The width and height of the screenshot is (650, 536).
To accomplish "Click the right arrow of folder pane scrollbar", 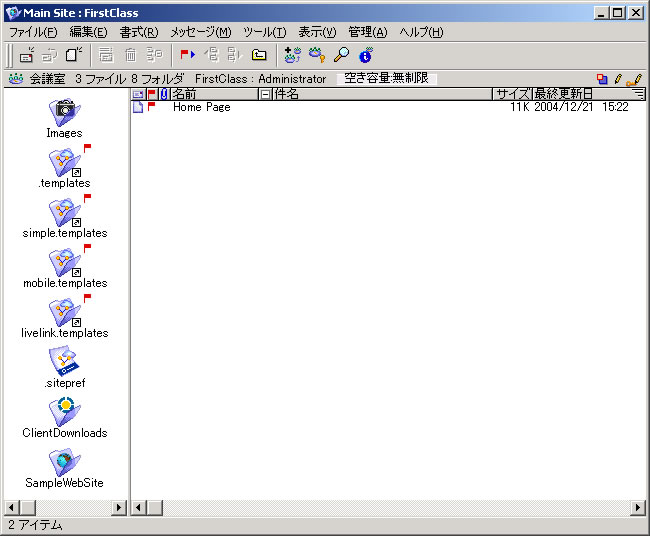I will click(119, 507).
